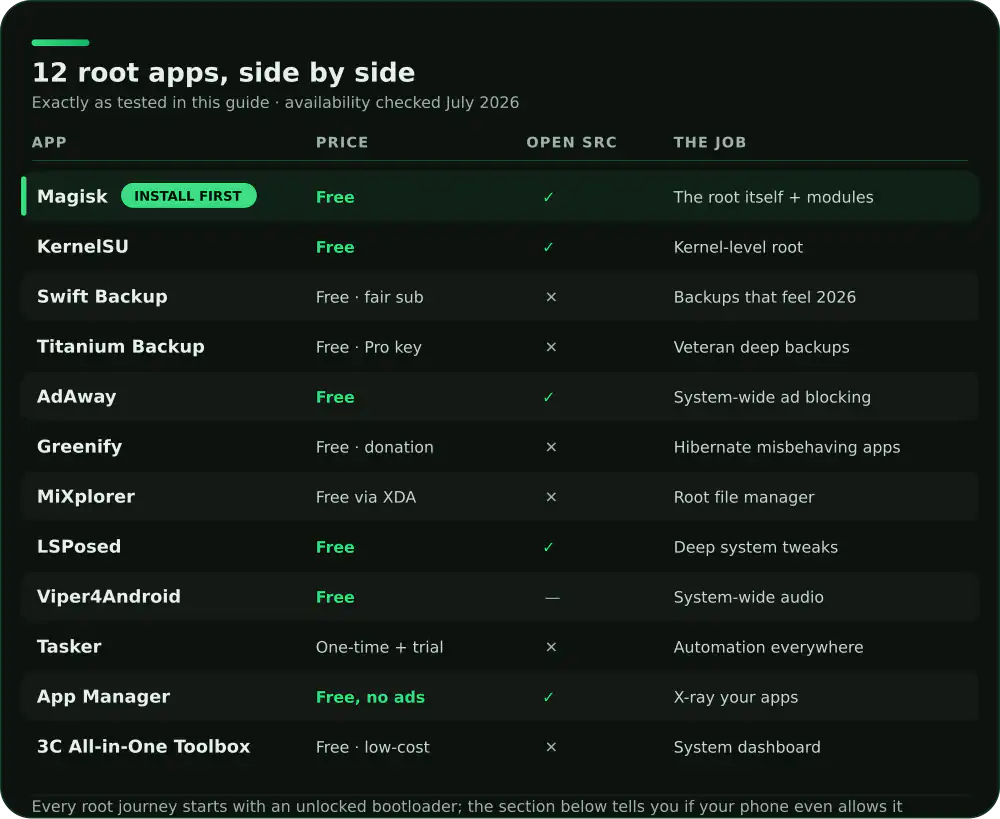Click the 'Deep system tweaks' description
The width and height of the screenshot is (1000, 819).
coord(756,547)
